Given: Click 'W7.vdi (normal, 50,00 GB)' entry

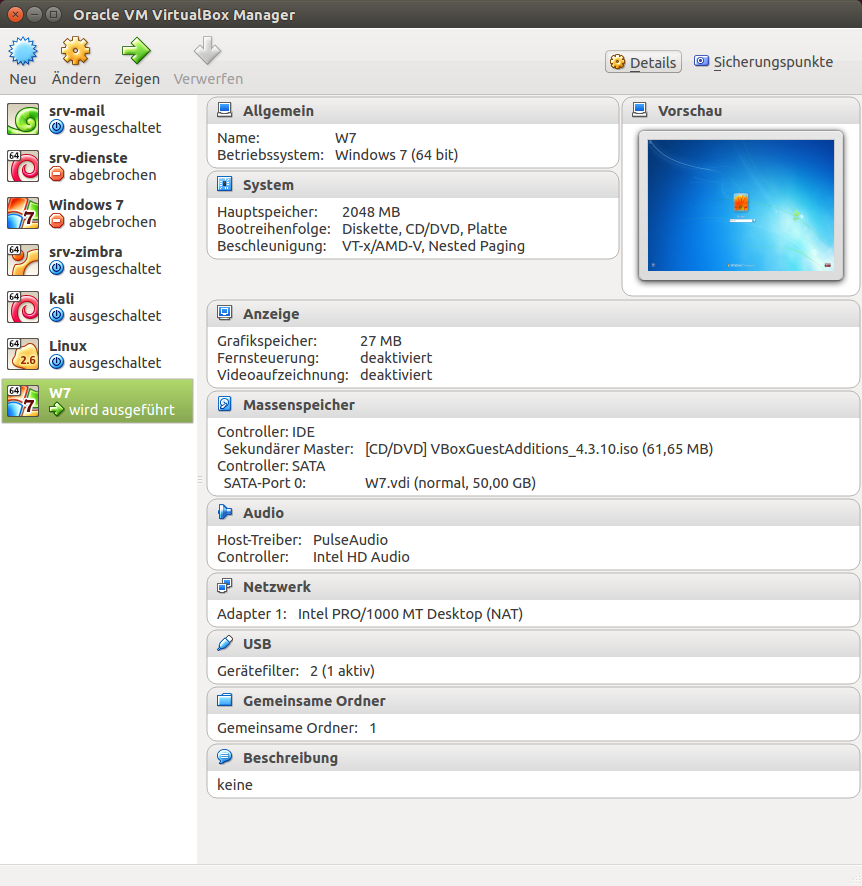Looking at the screenshot, I should (x=450, y=483).
